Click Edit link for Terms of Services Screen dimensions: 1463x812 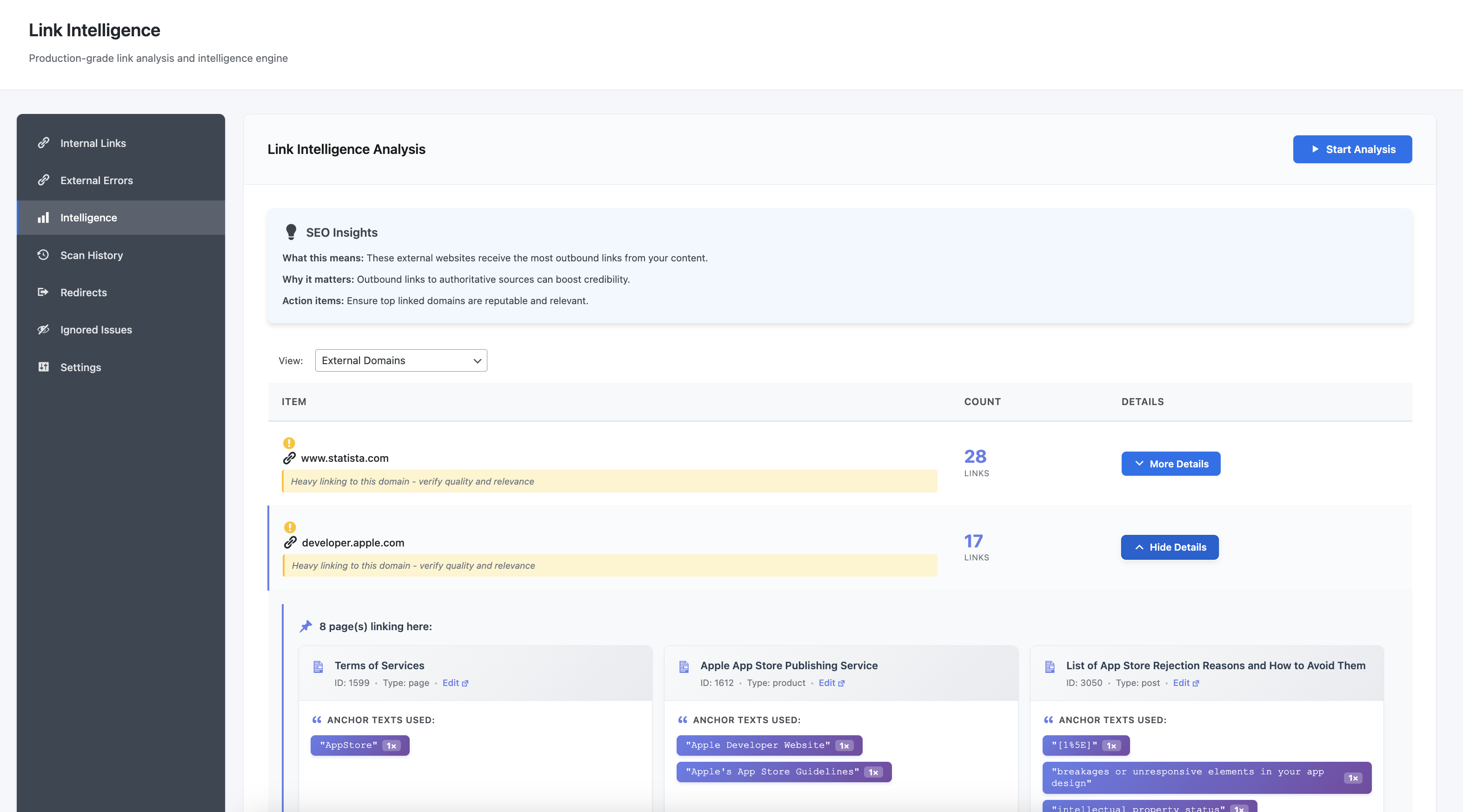point(455,683)
